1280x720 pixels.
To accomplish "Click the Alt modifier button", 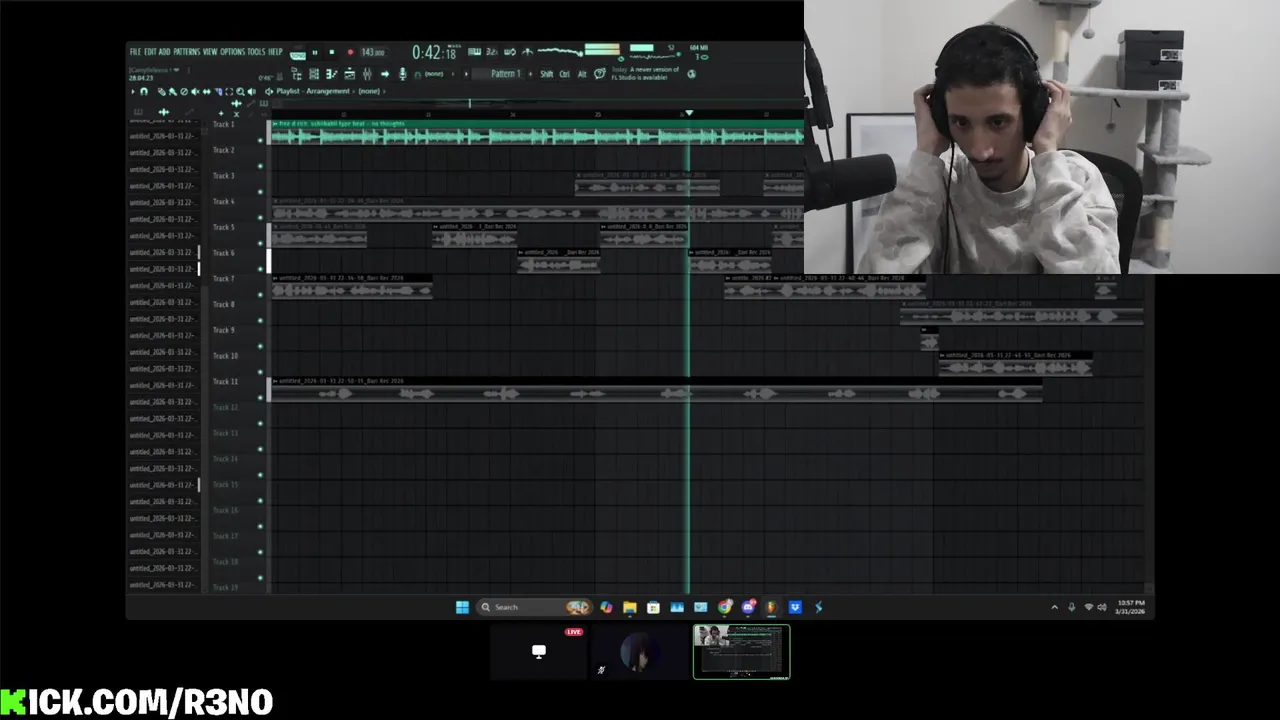I will coord(582,74).
